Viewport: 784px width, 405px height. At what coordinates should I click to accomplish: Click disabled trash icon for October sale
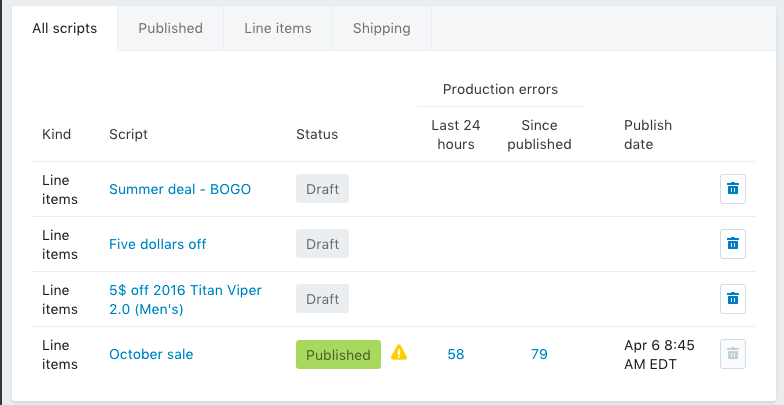point(732,354)
